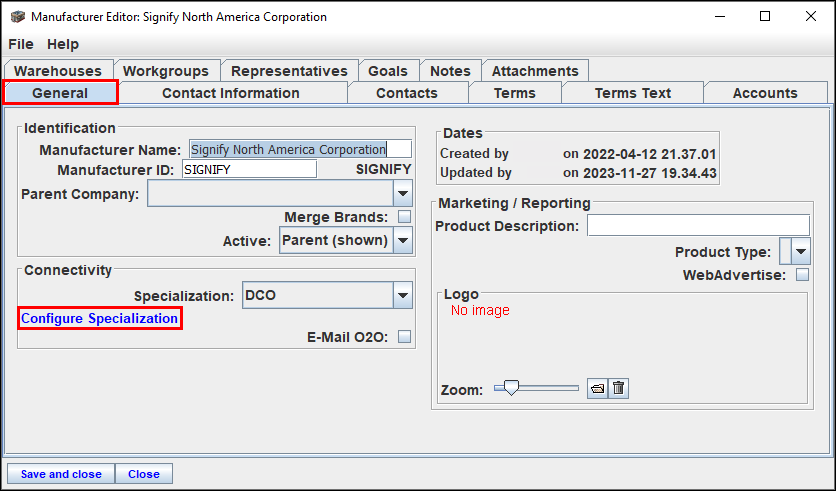Click the Configure Specialization link
Screen dimensions: 836x491
pos(100,318)
